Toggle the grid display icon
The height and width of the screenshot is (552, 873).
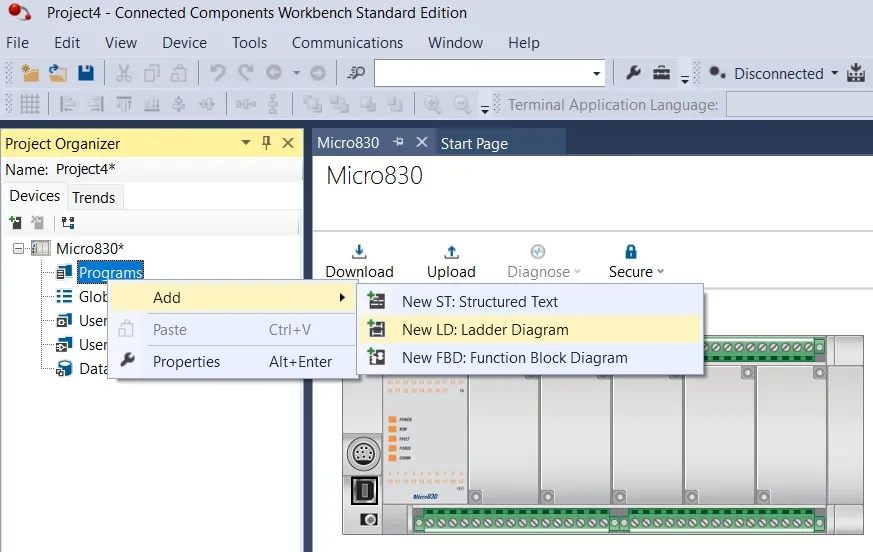tap(30, 104)
